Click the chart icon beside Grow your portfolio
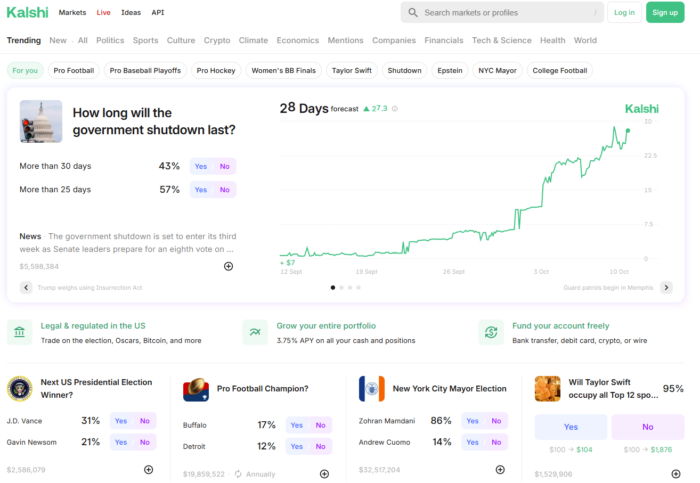This screenshot has height=483, width=700. pos(256,332)
